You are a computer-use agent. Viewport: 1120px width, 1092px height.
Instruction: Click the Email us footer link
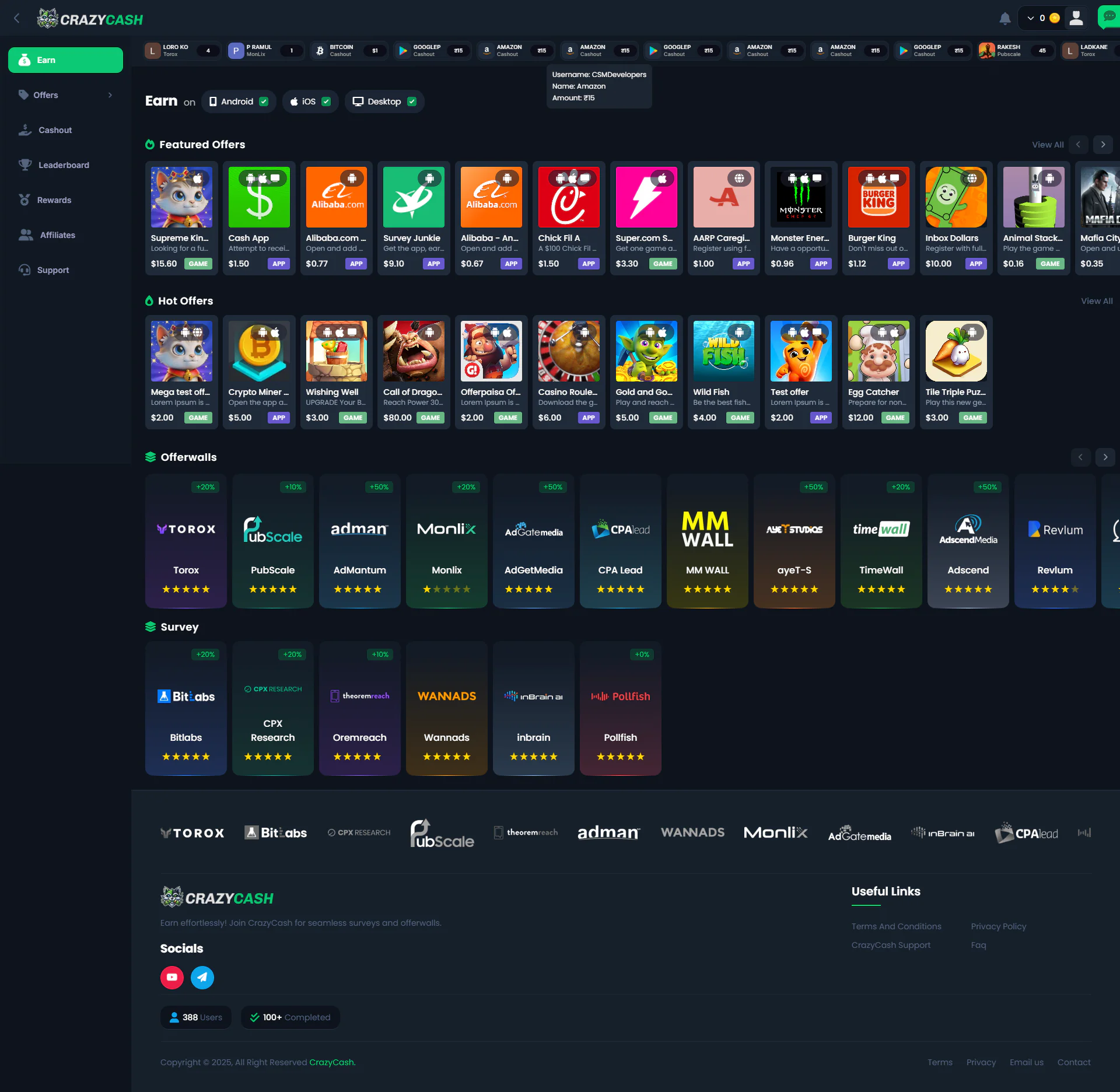[1027, 1062]
